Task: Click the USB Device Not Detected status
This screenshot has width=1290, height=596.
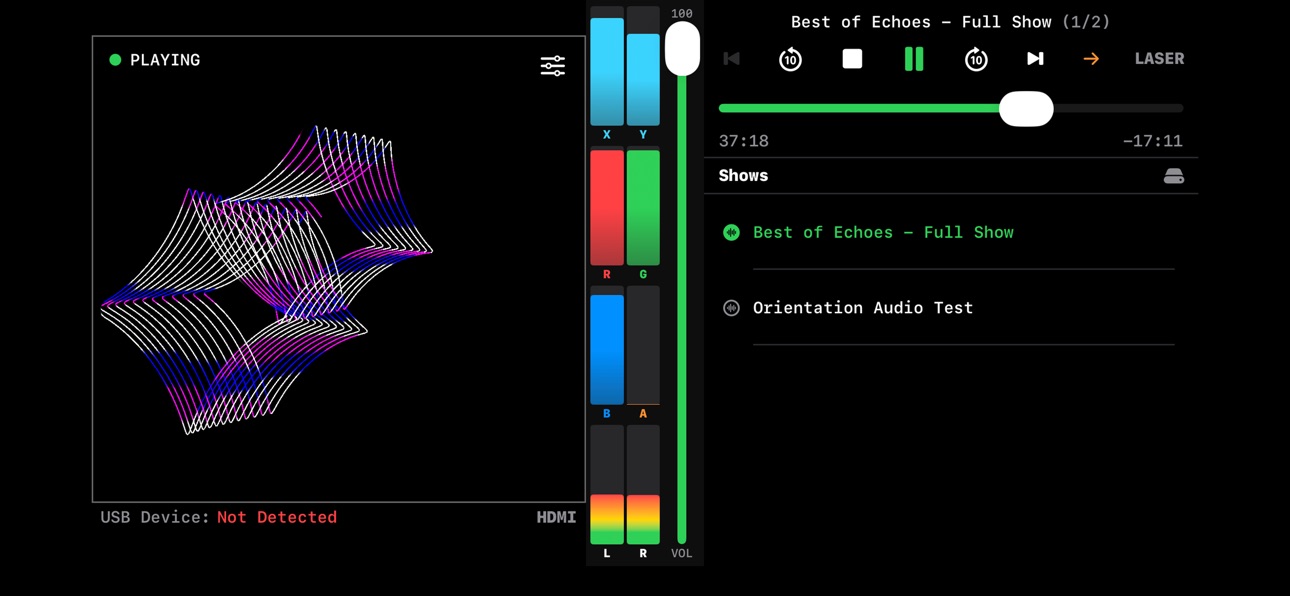Action: click(219, 517)
